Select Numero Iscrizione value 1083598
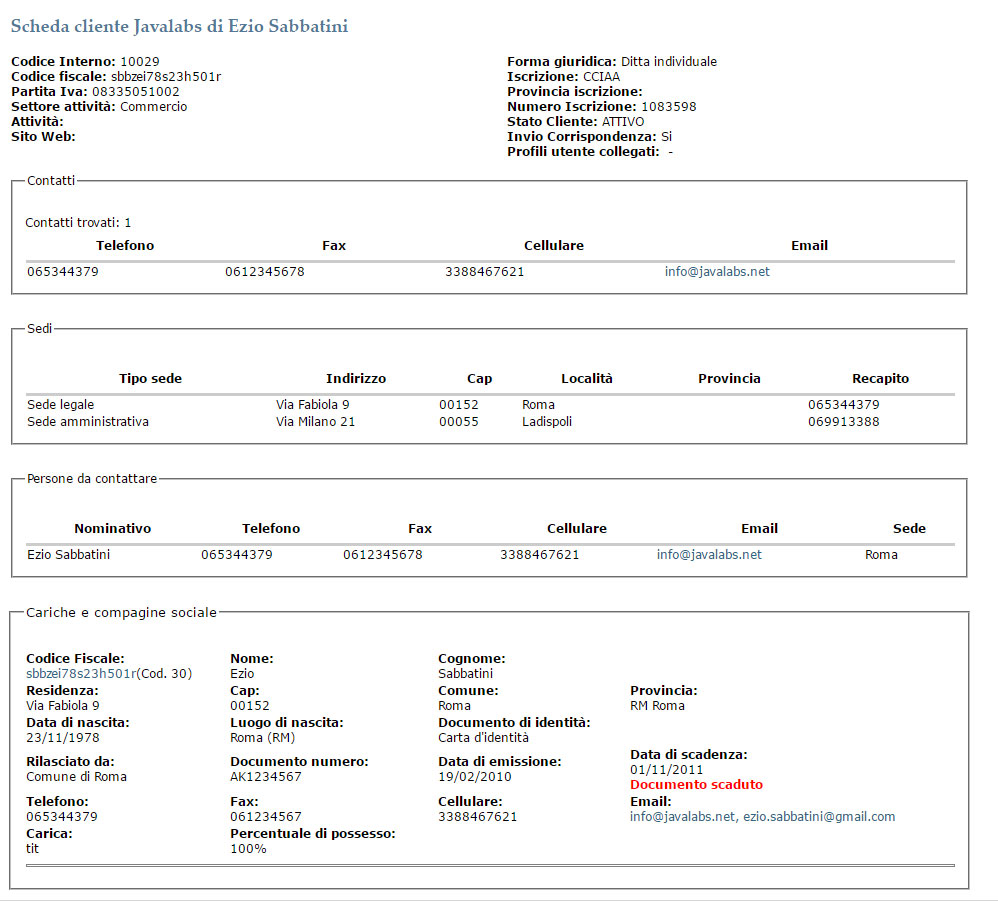This screenshot has width=998, height=901. 668,107
